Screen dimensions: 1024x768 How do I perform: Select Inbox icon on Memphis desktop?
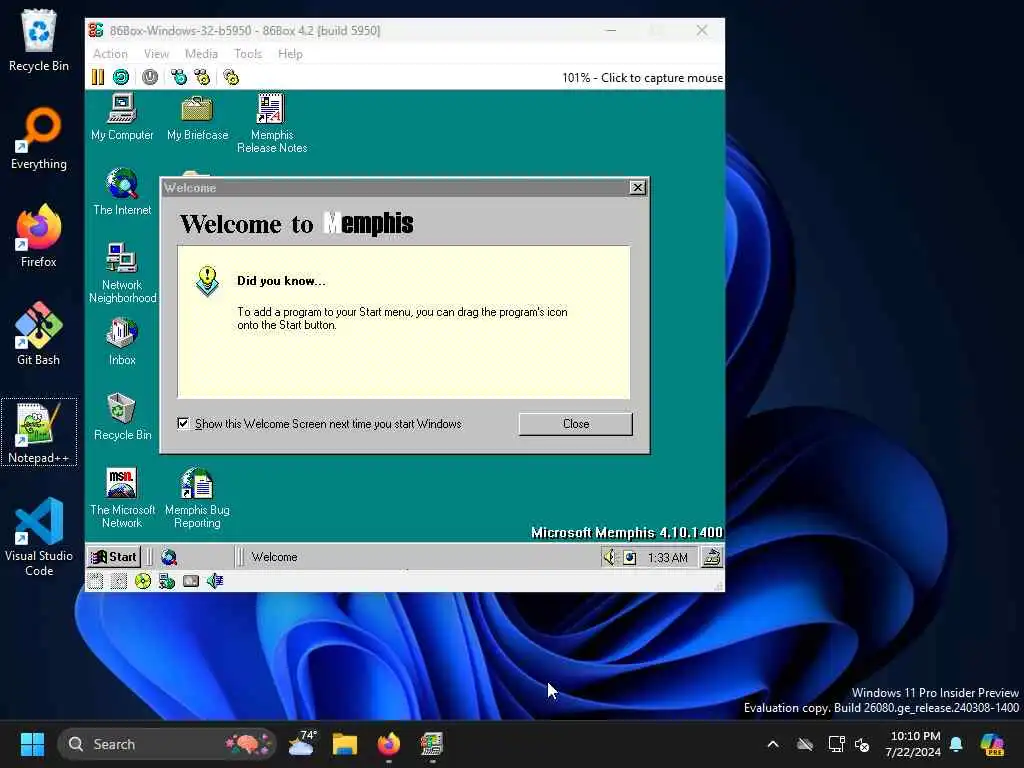click(x=122, y=342)
